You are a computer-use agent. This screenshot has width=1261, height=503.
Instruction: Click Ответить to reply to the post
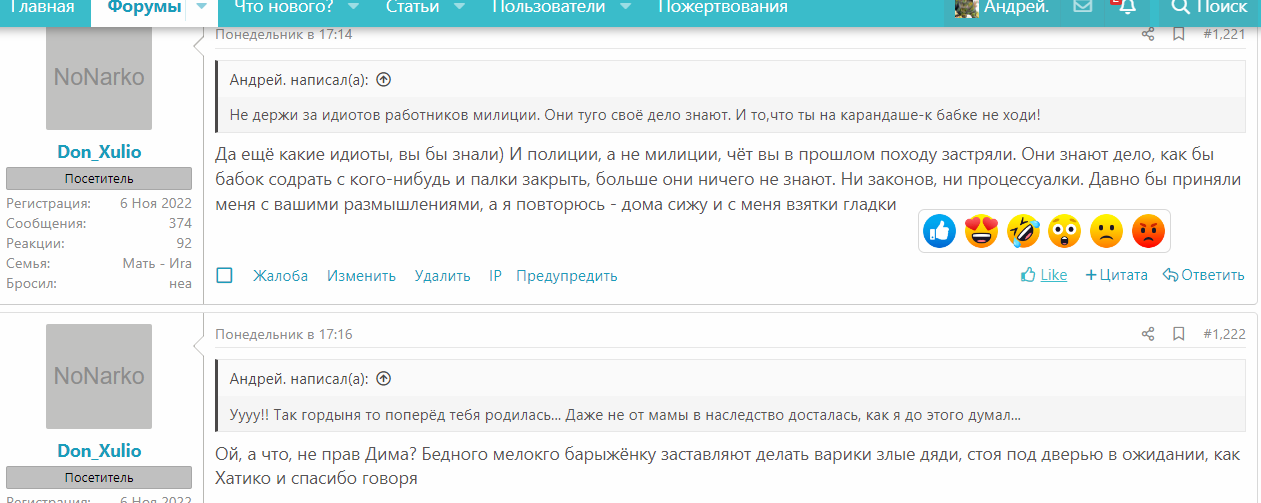(x=1204, y=275)
